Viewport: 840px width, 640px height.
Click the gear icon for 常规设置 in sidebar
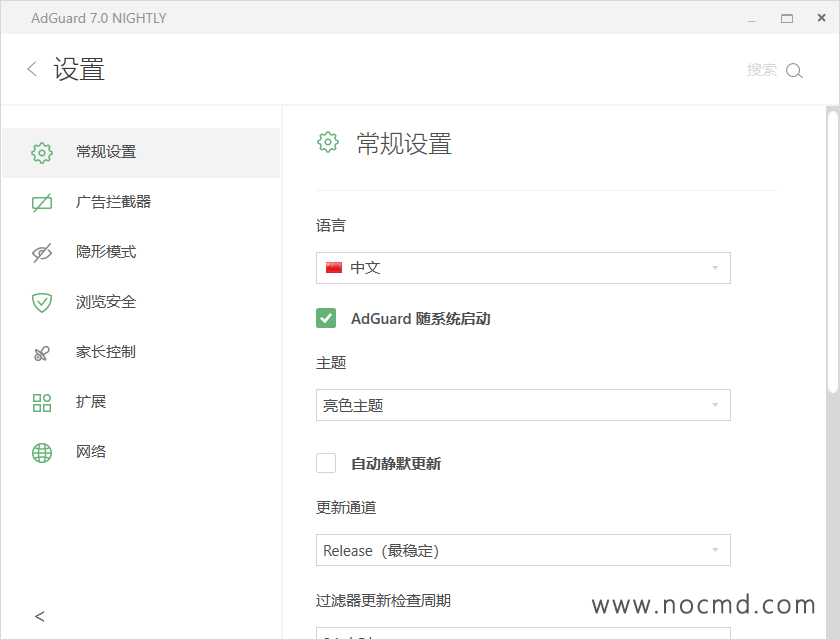click(42, 153)
